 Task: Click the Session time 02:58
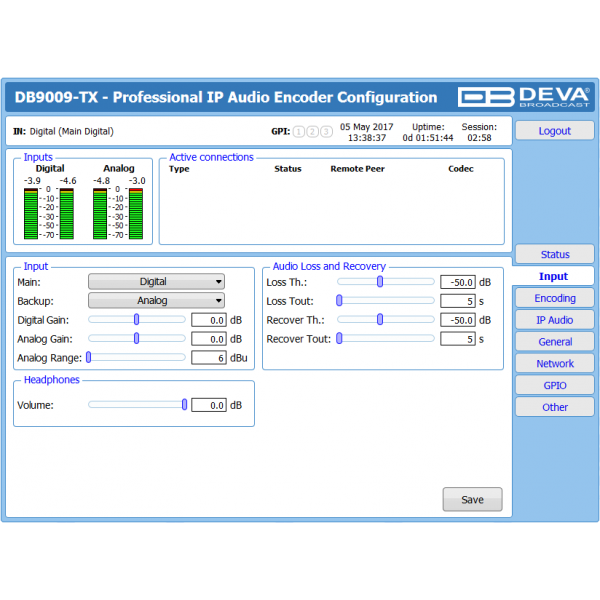[x=479, y=138]
